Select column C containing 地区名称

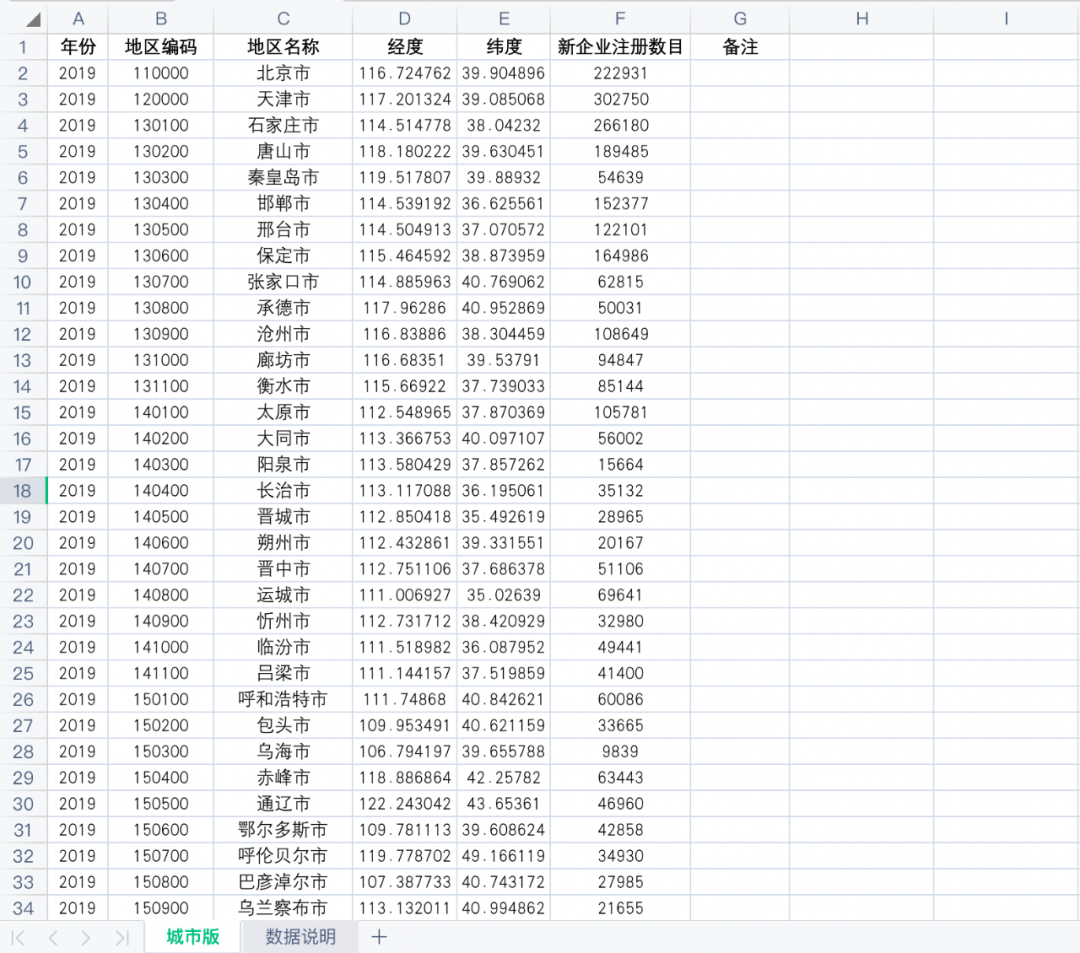click(283, 17)
